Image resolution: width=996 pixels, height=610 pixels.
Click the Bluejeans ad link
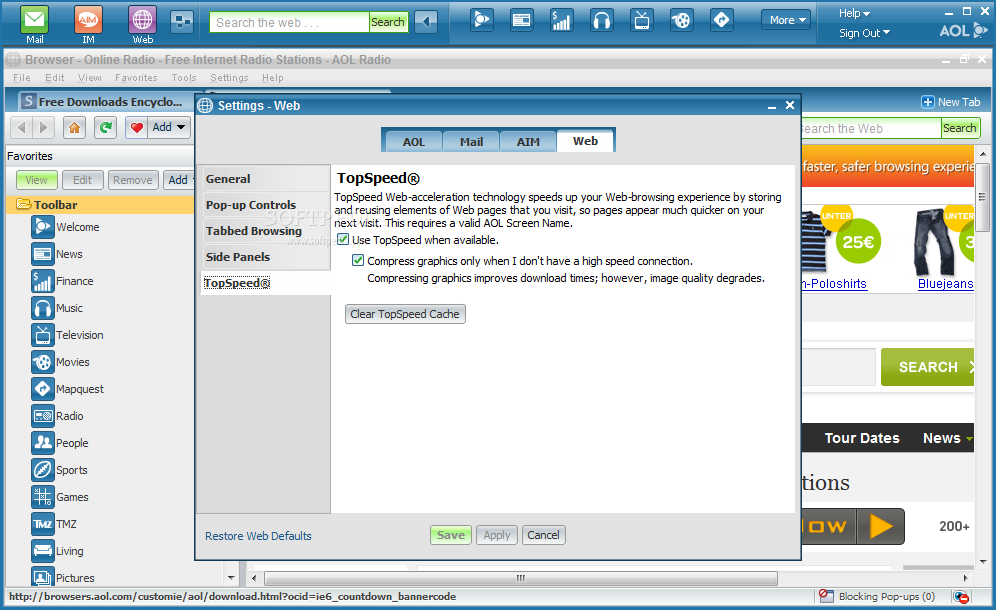(x=945, y=284)
